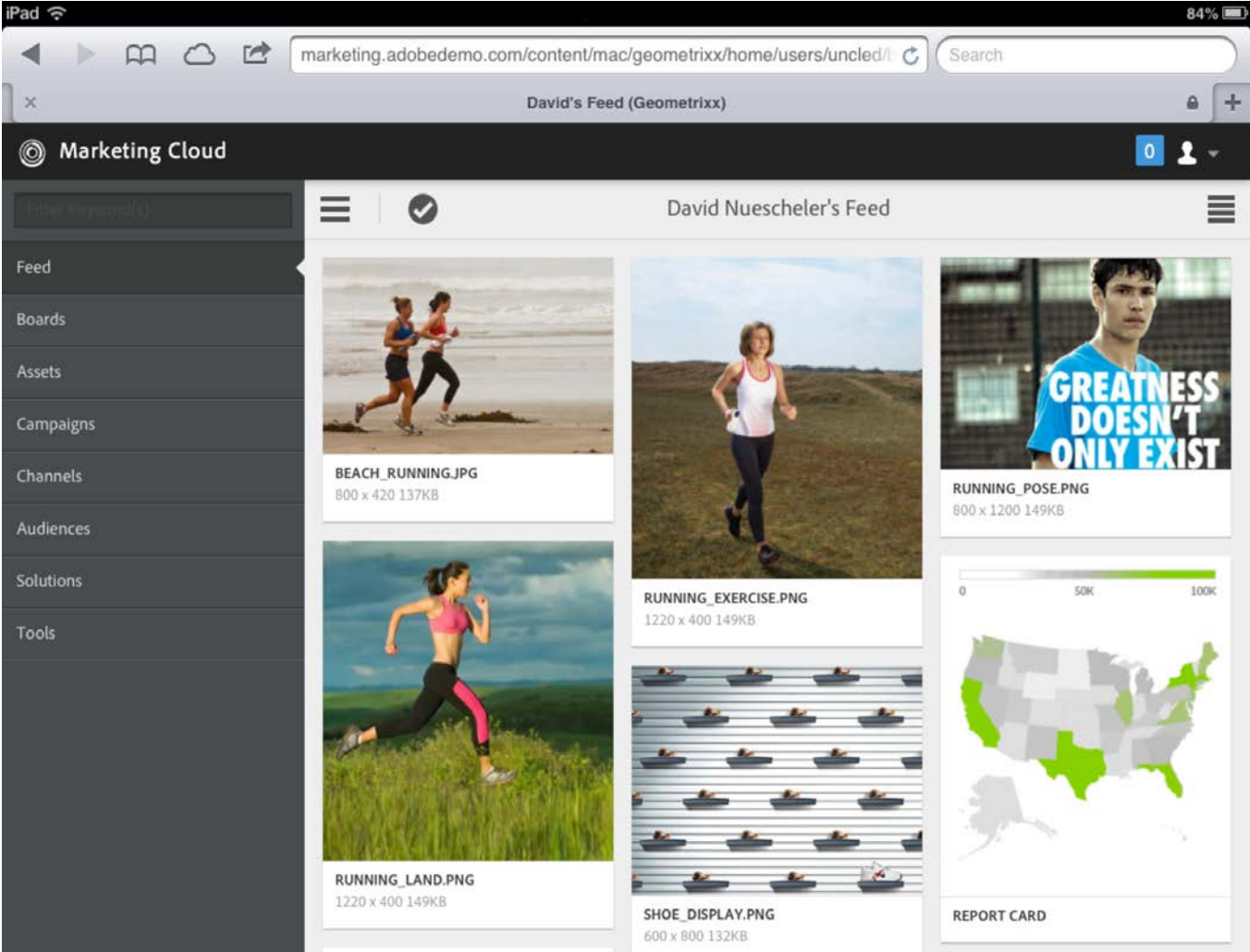Go back with the browser back arrow
1250x952 pixels.
31,55
